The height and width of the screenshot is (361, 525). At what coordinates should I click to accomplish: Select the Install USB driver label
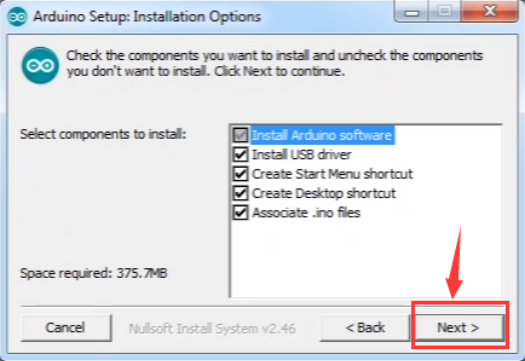302,155
